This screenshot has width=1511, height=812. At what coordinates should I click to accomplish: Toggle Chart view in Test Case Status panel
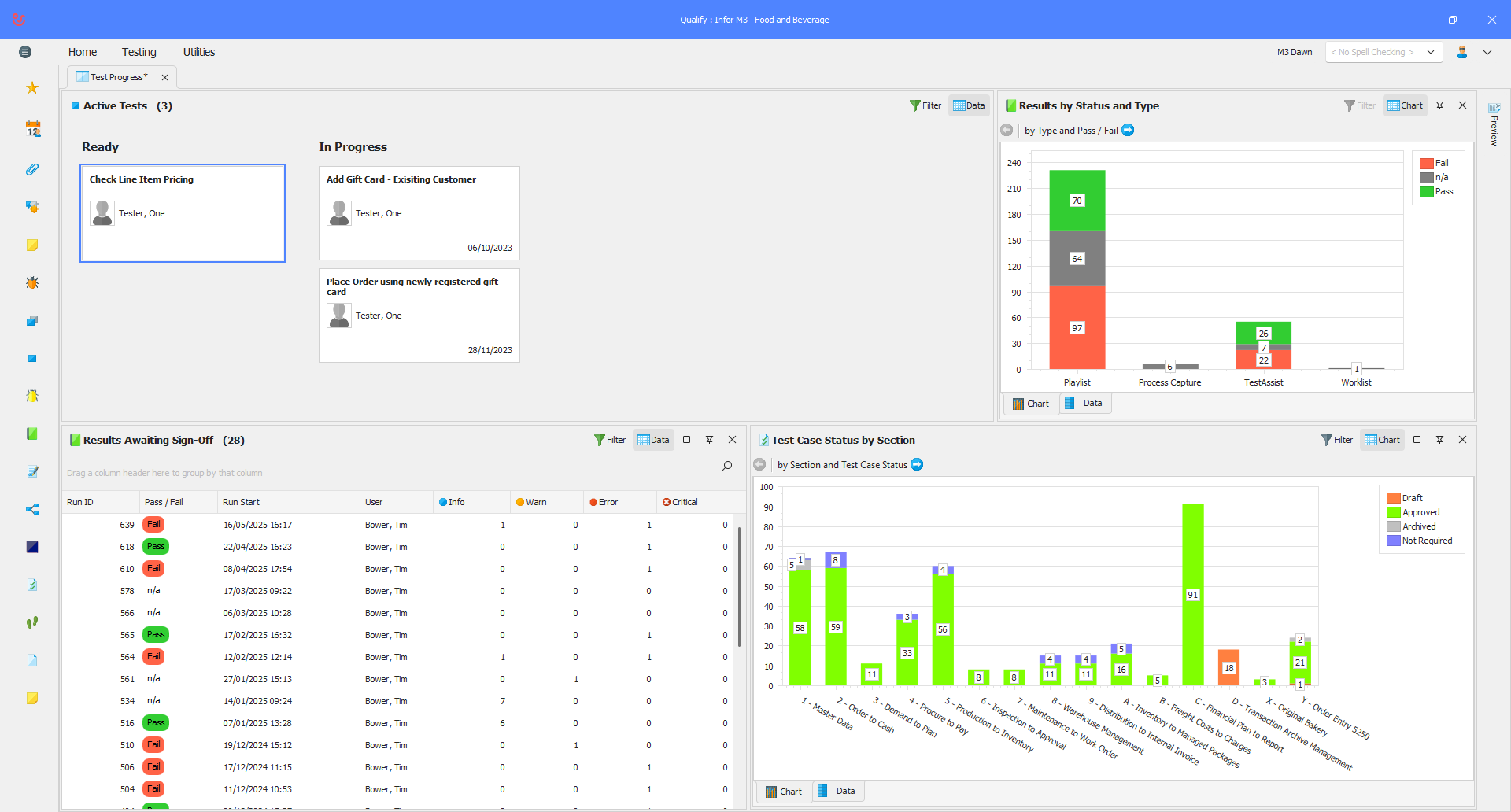[x=1382, y=440]
